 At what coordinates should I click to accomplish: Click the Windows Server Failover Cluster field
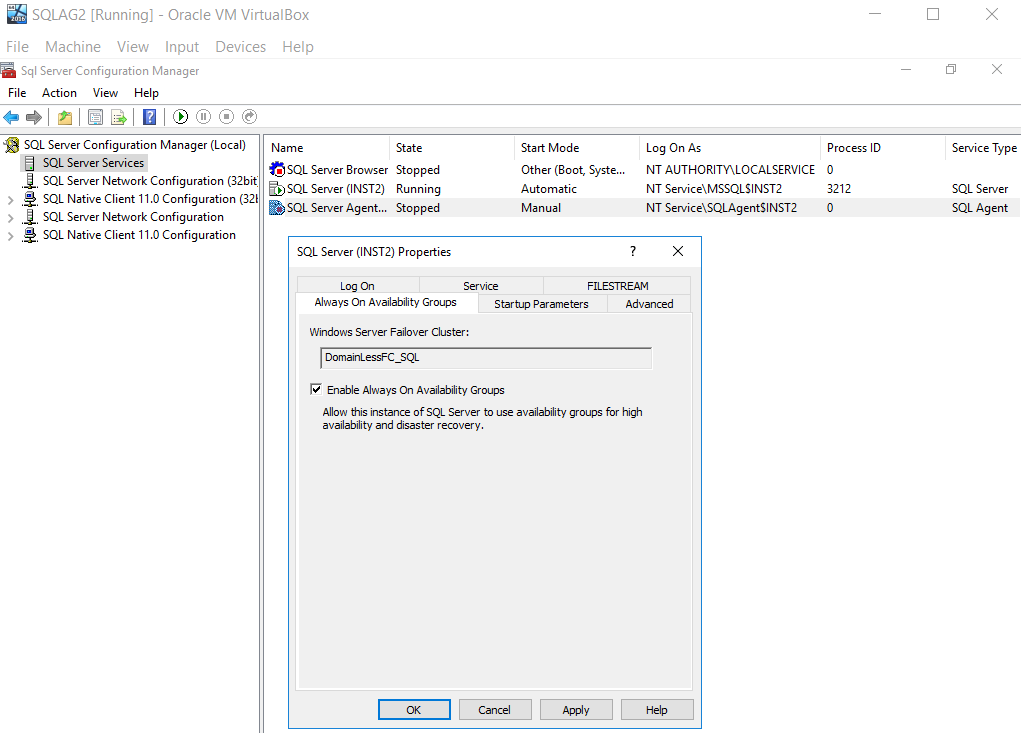click(x=486, y=357)
